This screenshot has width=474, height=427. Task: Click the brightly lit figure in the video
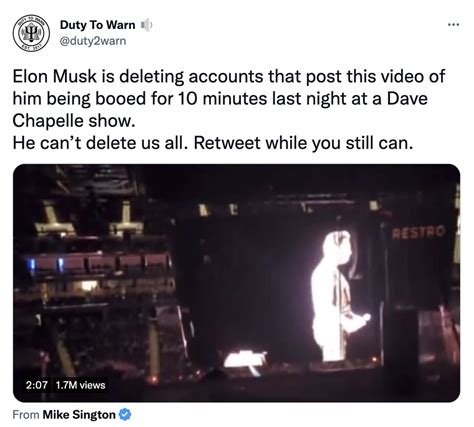coord(336,296)
